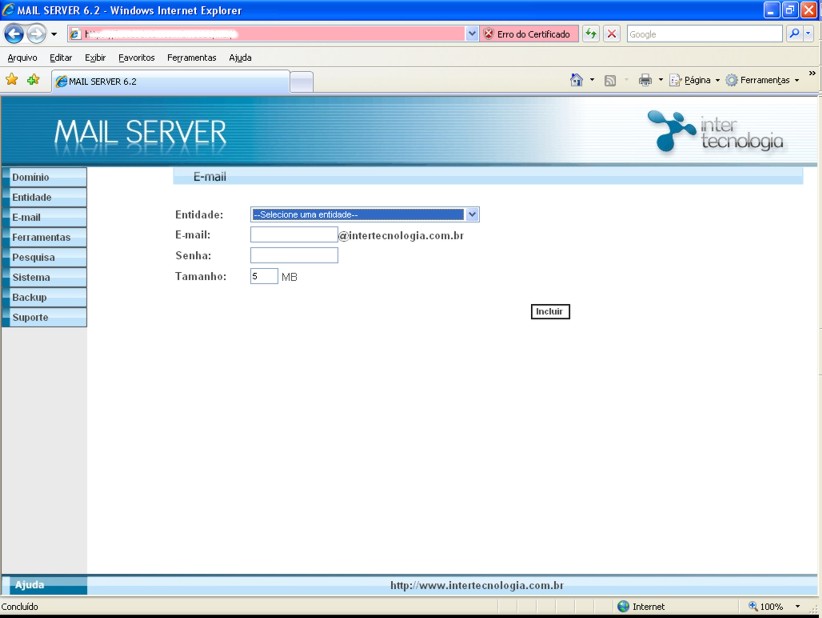
Task: Click the address bar URL field
Action: [x=266, y=34]
